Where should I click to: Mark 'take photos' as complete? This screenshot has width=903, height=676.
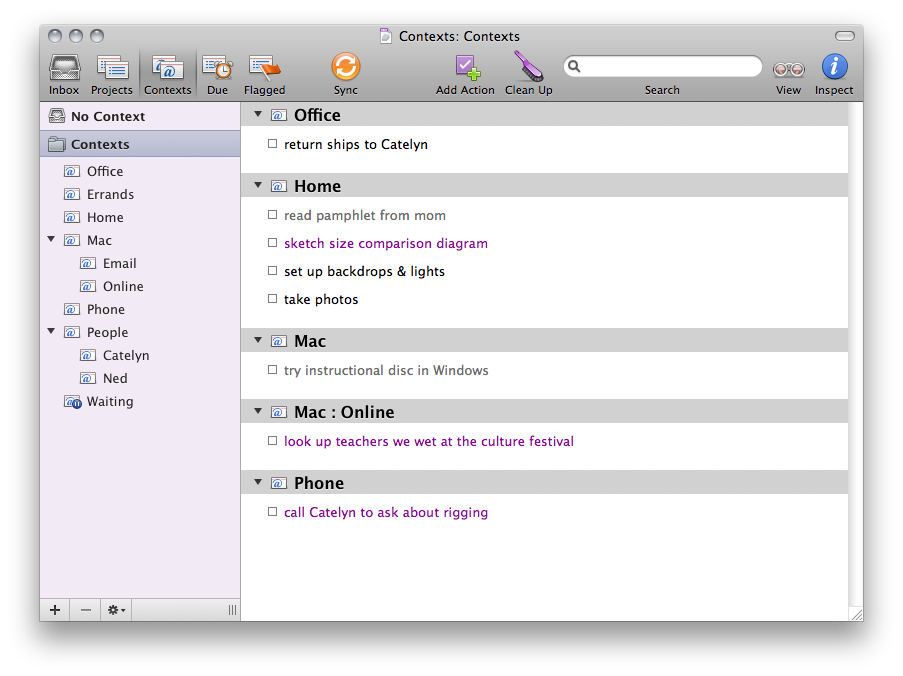coord(272,299)
